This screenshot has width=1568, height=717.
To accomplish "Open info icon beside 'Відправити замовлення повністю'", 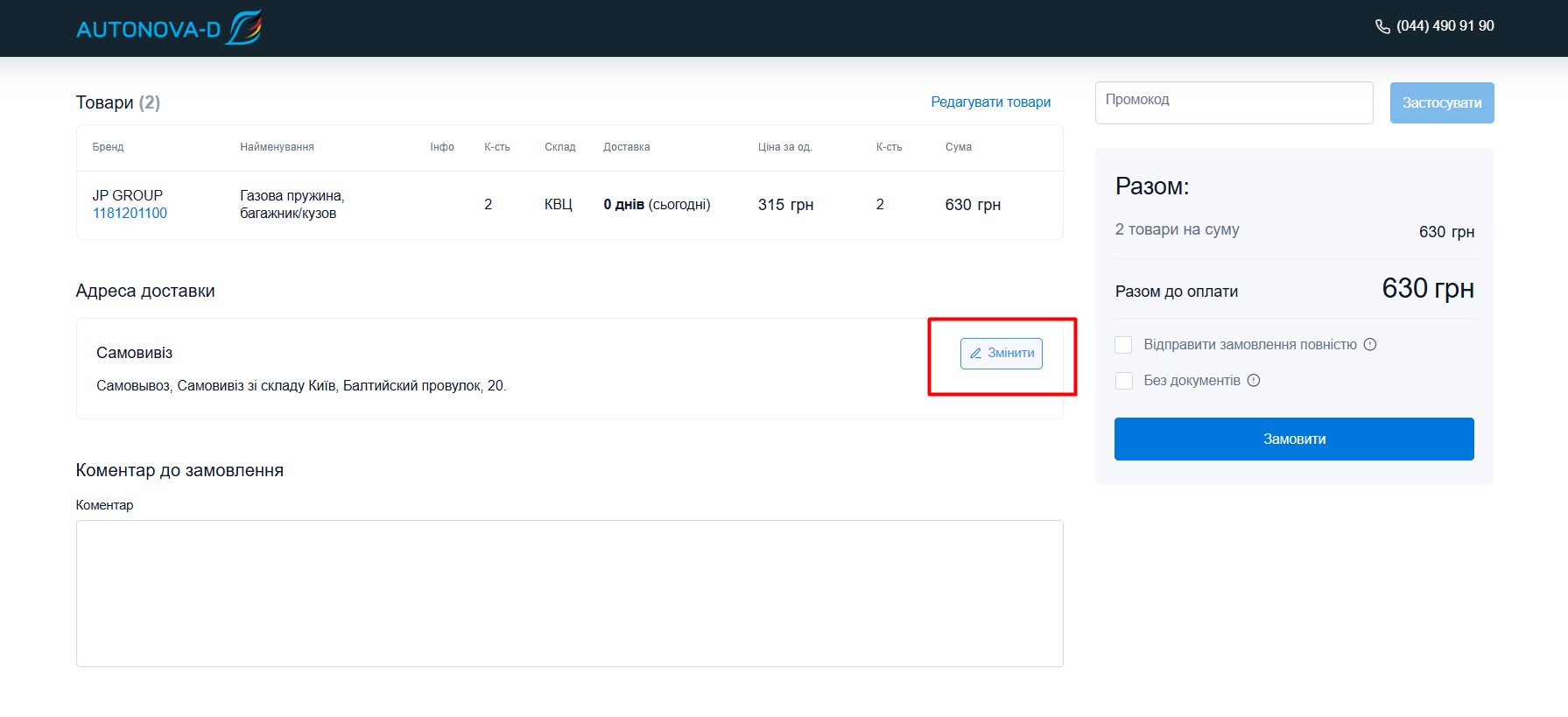I will click(1370, 345).
